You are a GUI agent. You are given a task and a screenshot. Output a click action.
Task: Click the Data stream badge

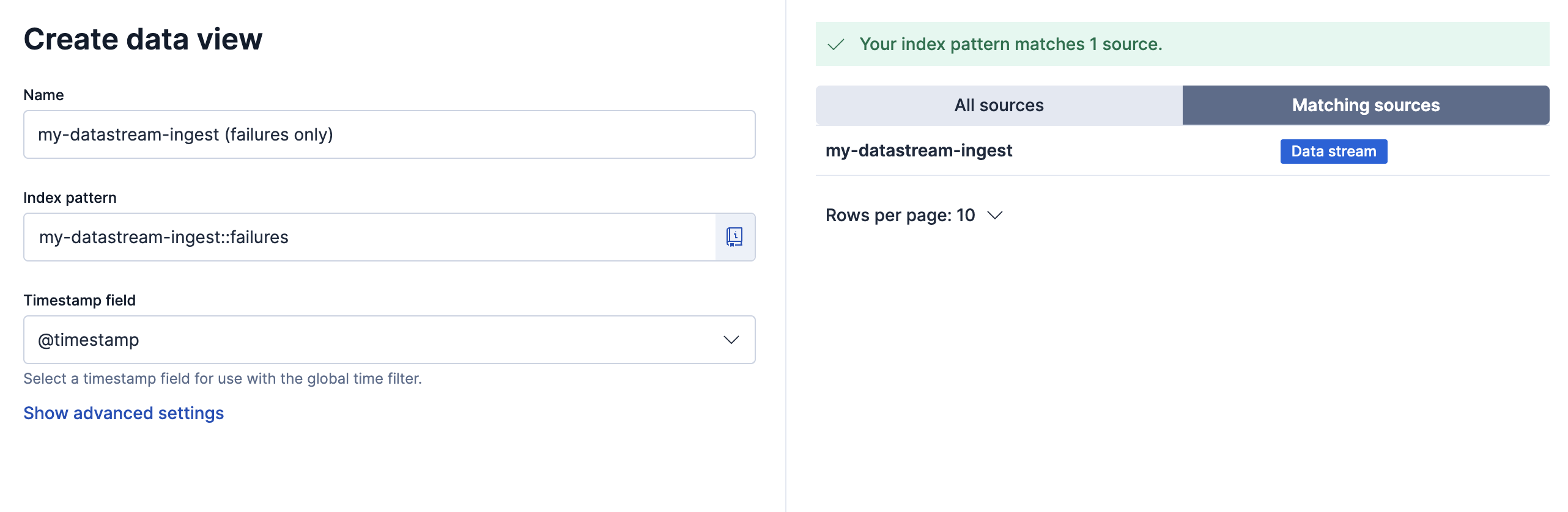pos(1333,152)
